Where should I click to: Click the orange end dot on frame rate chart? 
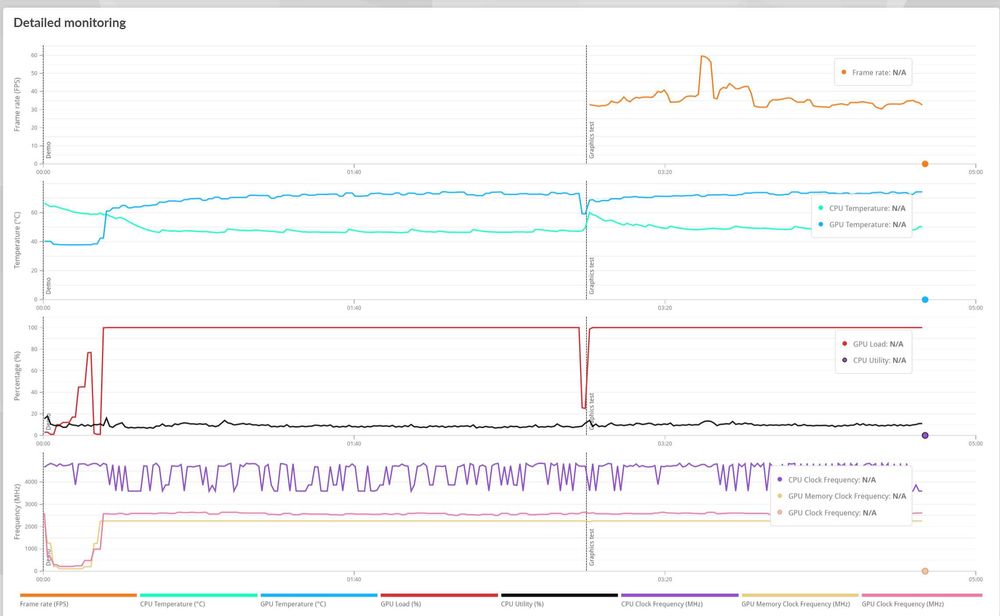pos(925,164)
